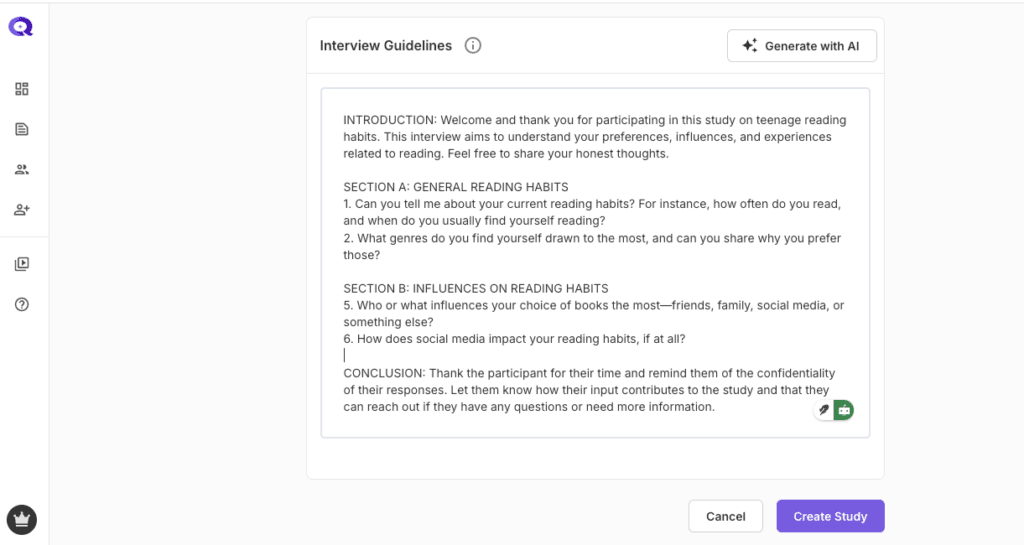Image resolution: width=1024 pixels, height=545 pixels.
Task: Click the Interview Guidelines heading
Action: (x=385, y=45)
